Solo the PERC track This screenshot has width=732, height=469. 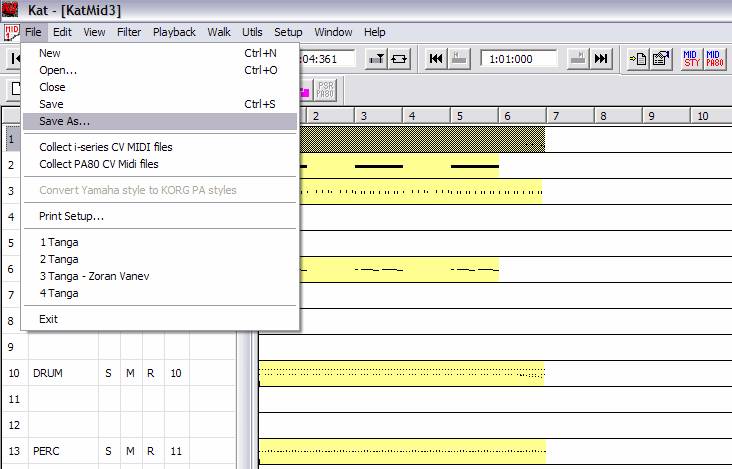109,451
